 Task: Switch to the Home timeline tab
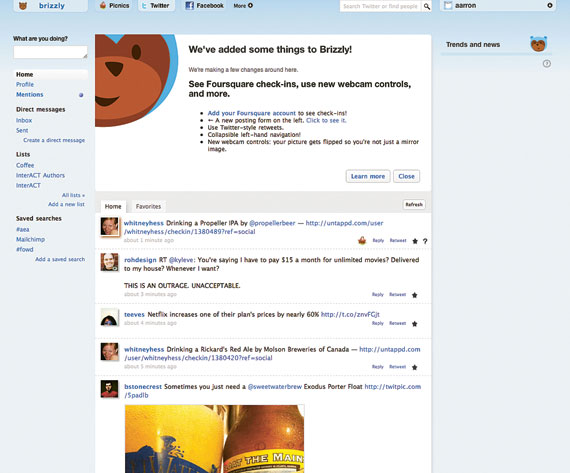tap(113, 206)
